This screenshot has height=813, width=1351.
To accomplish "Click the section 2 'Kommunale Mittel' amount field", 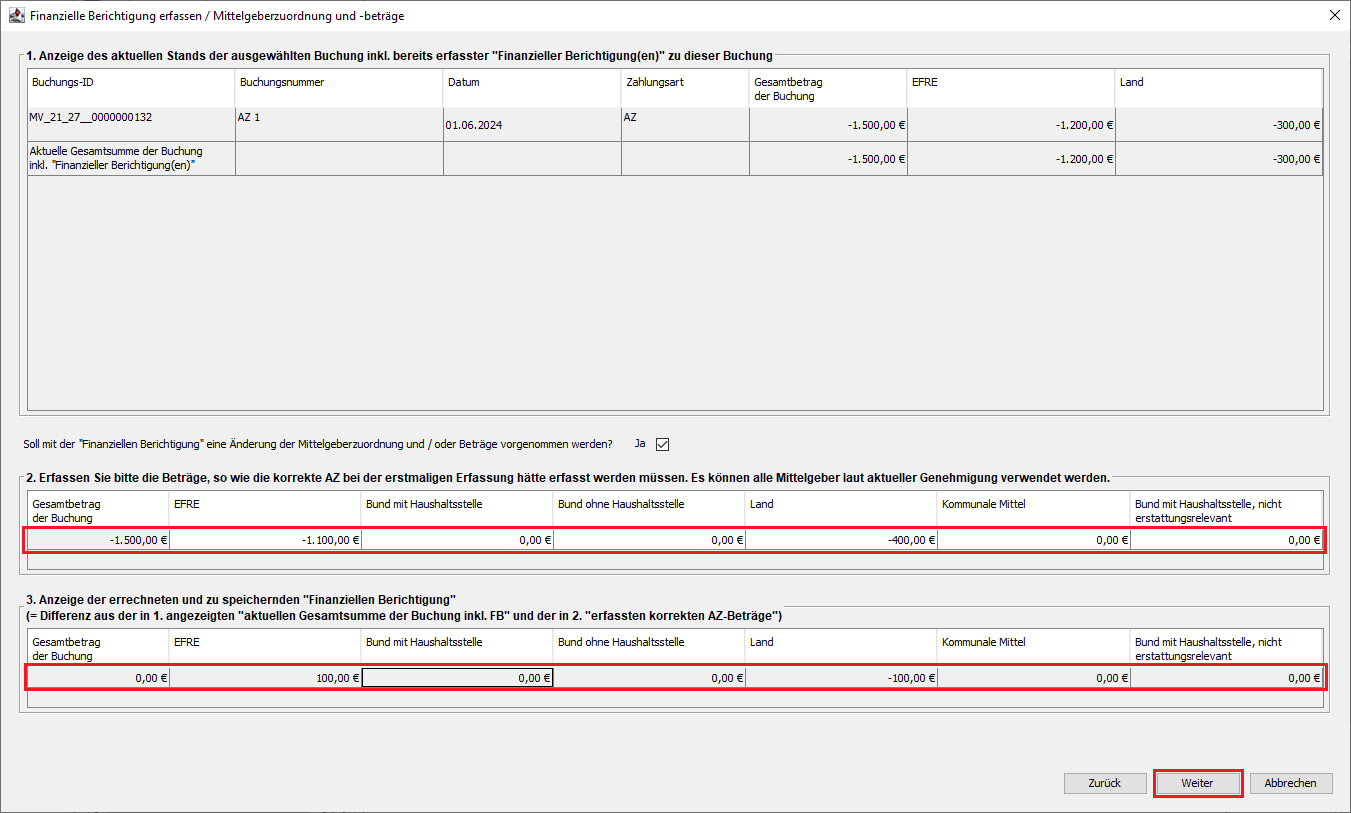I will pyautogui.click(x=1033, y=540).
